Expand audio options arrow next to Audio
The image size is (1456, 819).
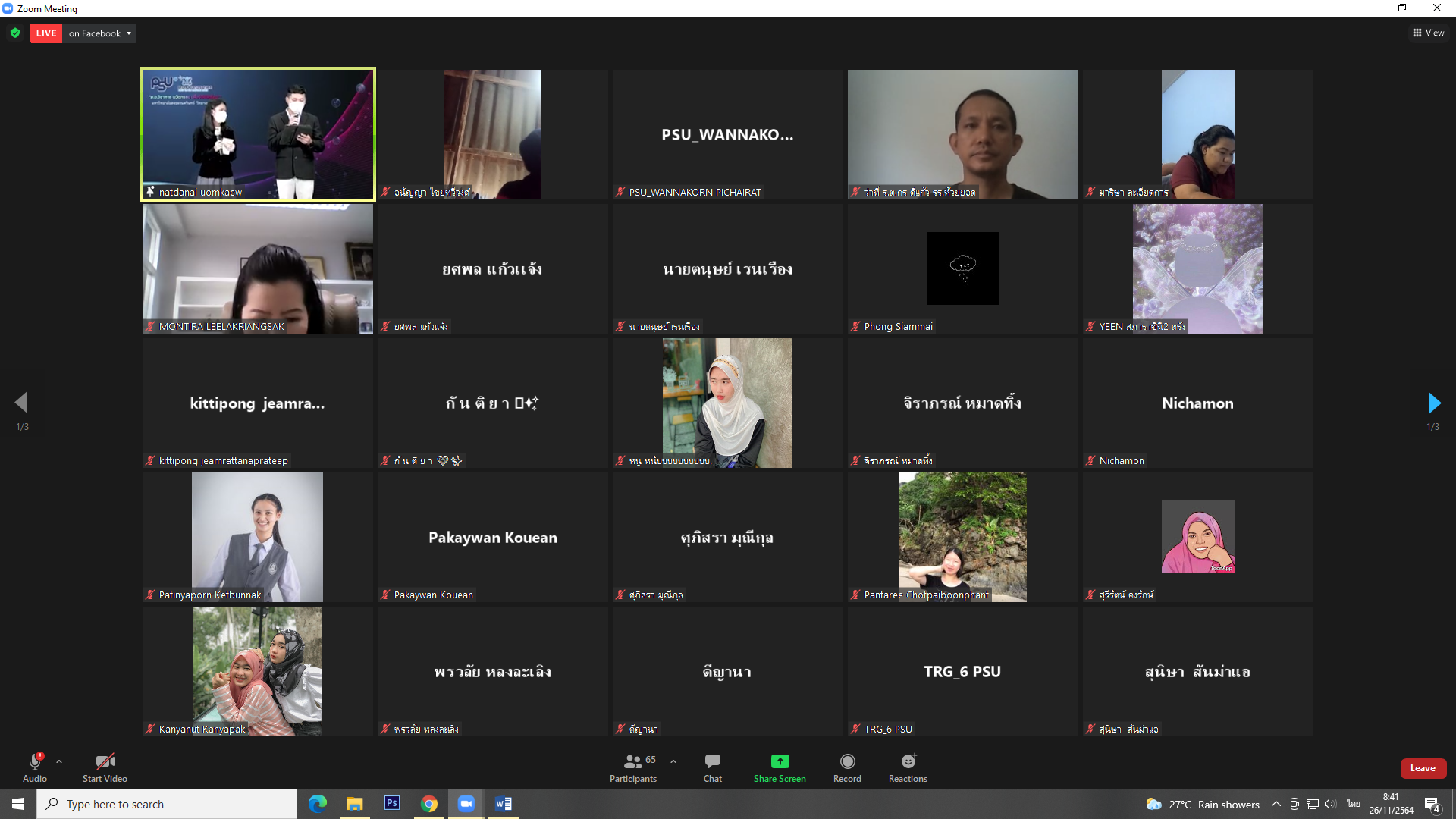tap(59, 761)
